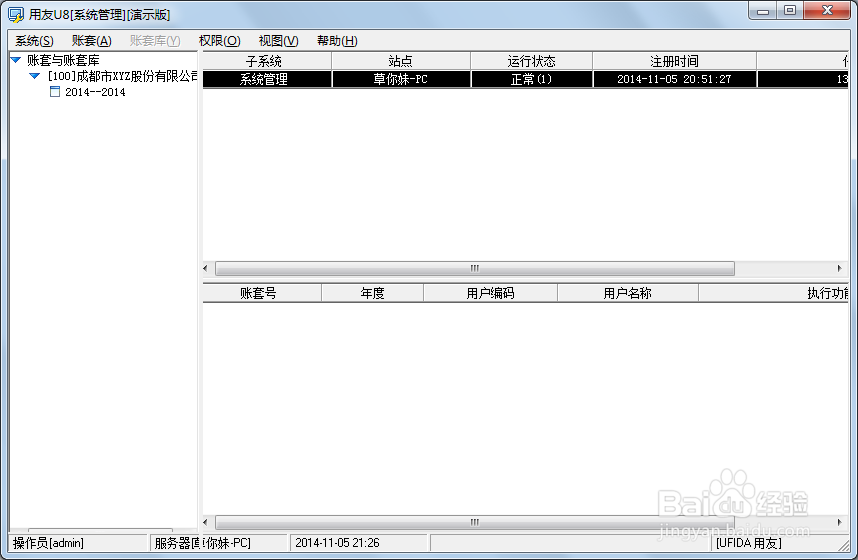Image resolution: width=858 pixels, height=560 pixels.
Task: Sort by 站点 column header
Action: pos(401,61)
